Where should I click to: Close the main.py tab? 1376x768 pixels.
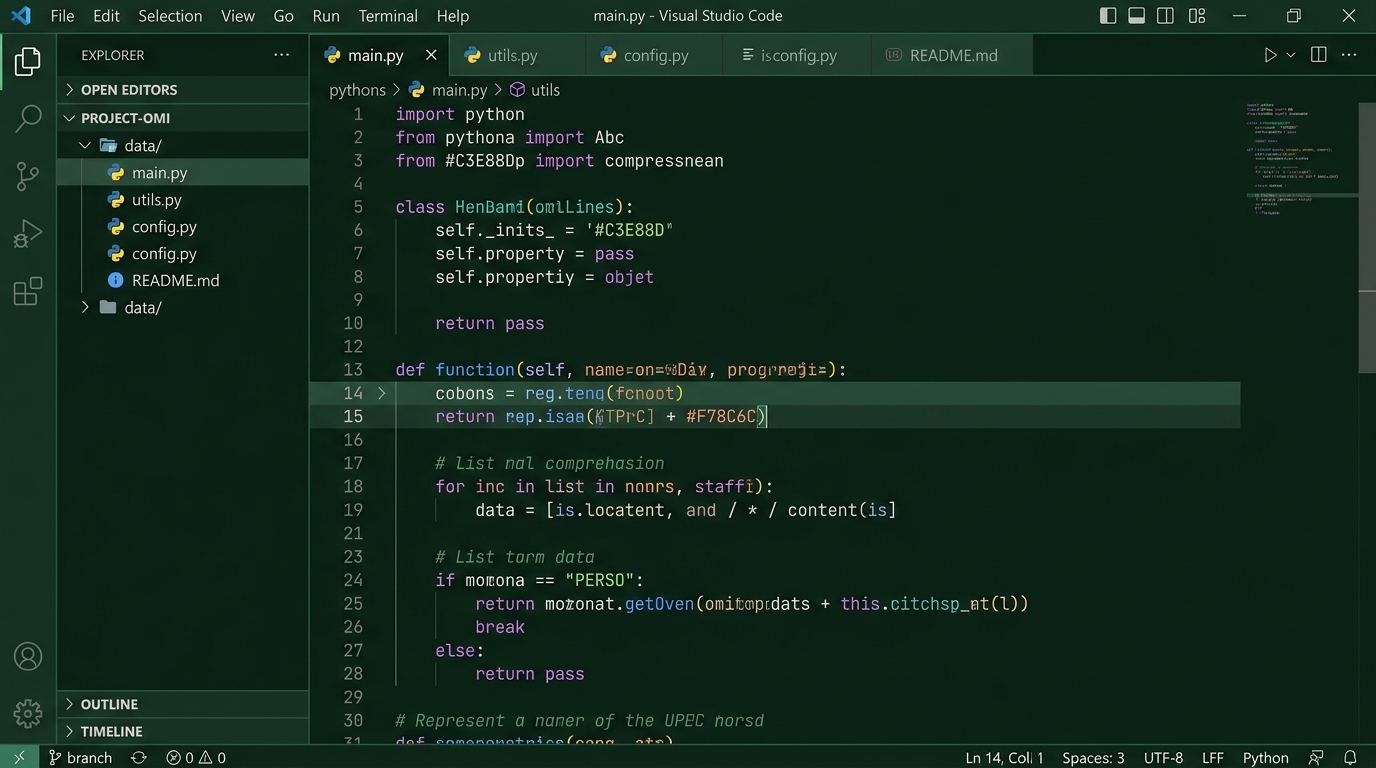[431, 55]
